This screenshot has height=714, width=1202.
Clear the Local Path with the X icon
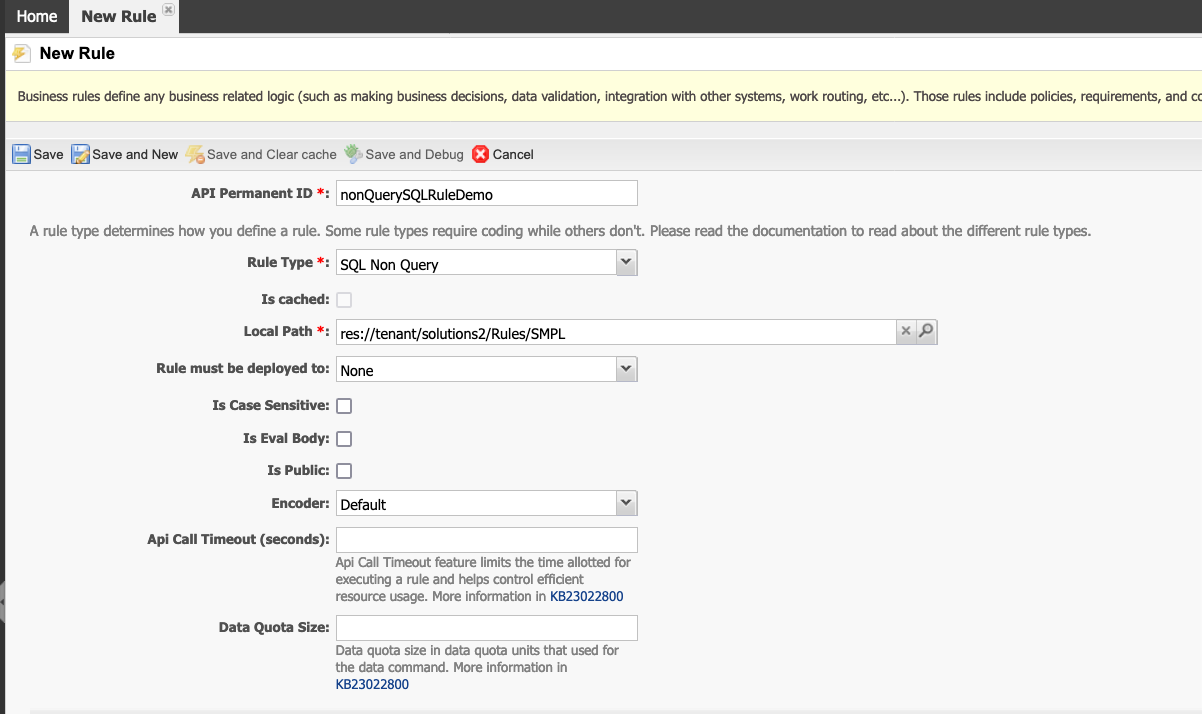pyautogui.click(x=905, y=332)
